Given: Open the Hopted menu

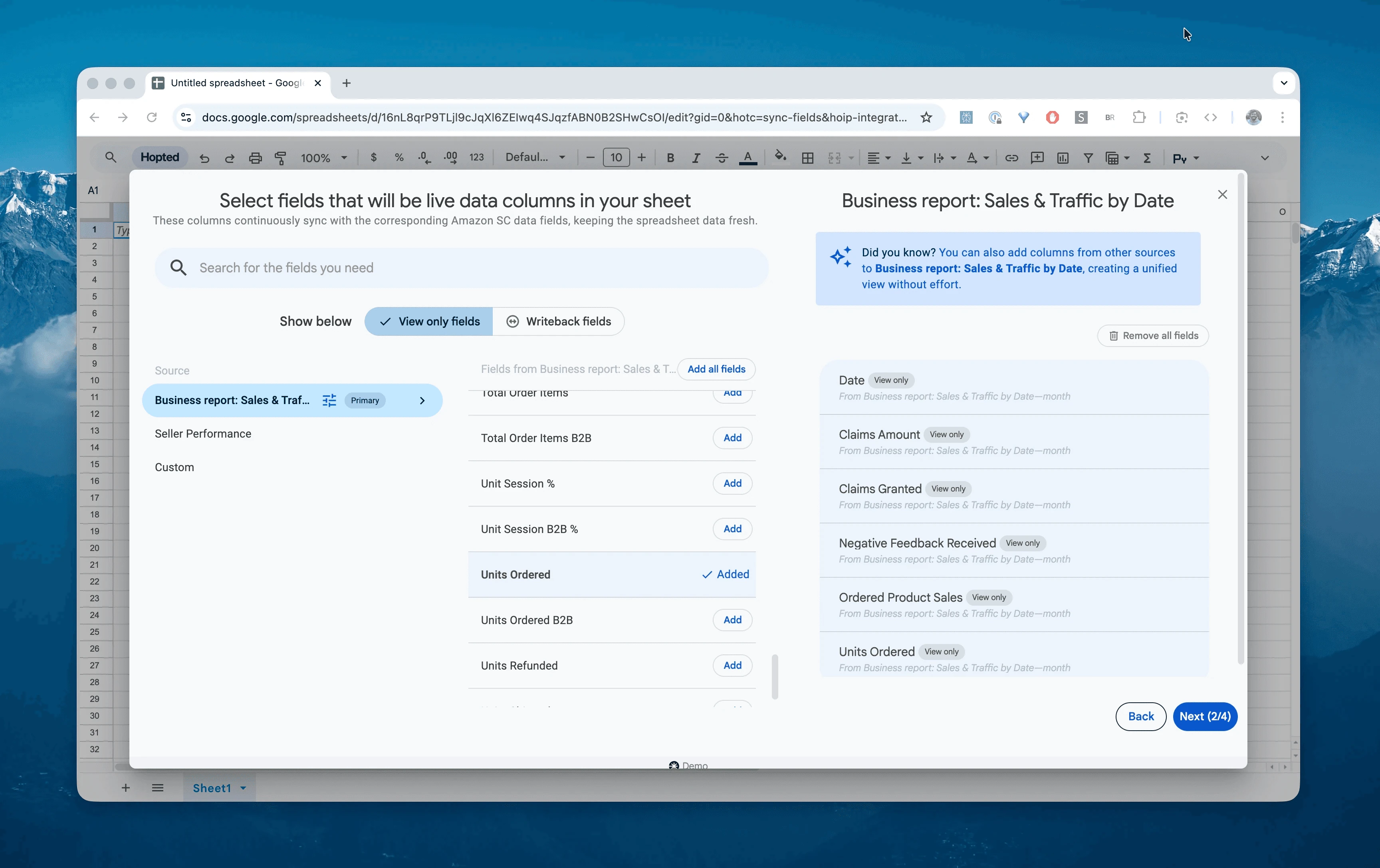Looking at the screenshot, I should [160, 158].
